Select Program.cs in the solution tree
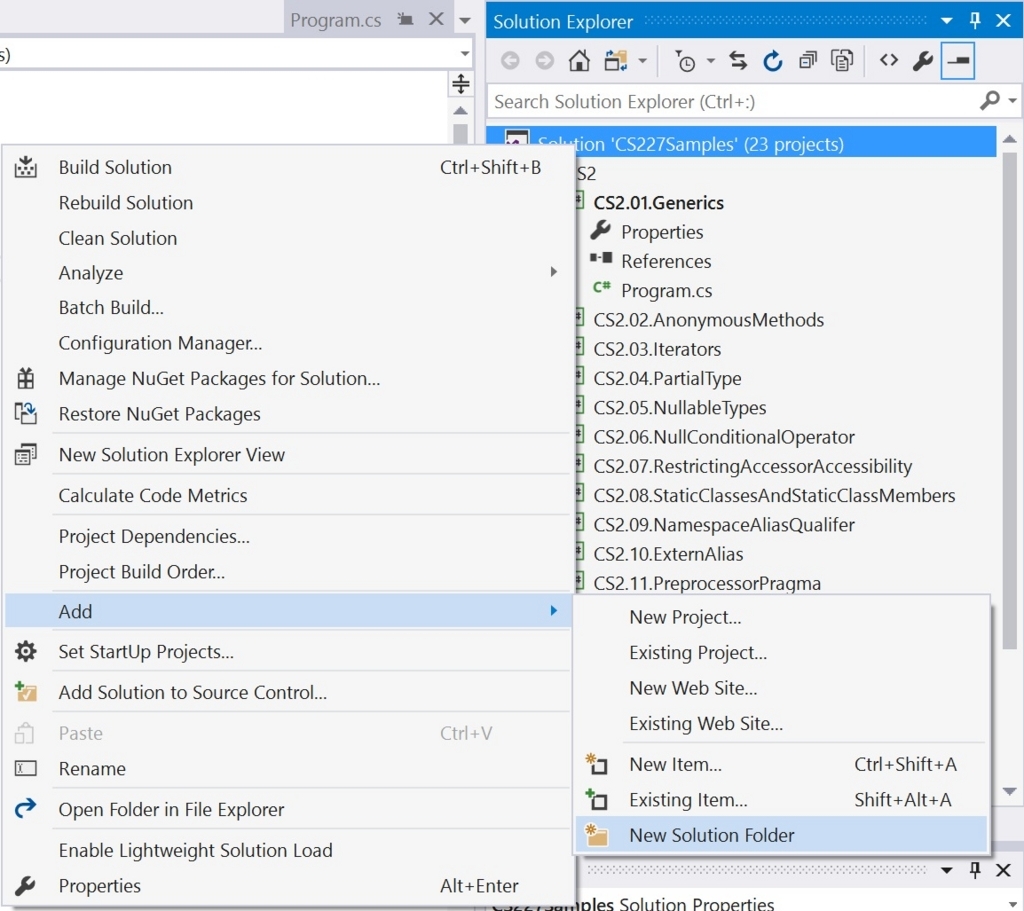The width and height of the screenshot is (1024, 911). point(667,291)
